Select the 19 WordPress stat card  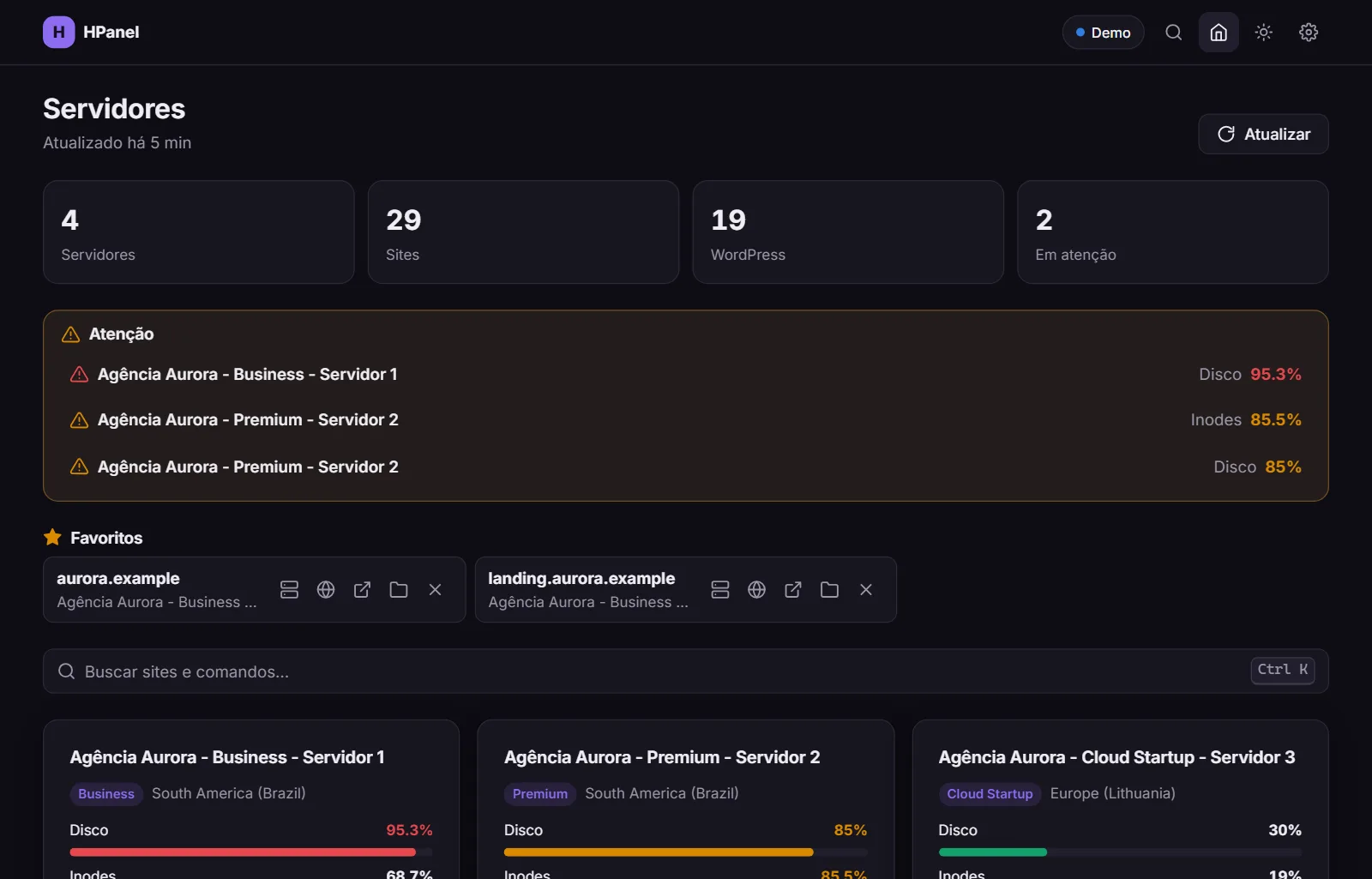pos(848,232)
